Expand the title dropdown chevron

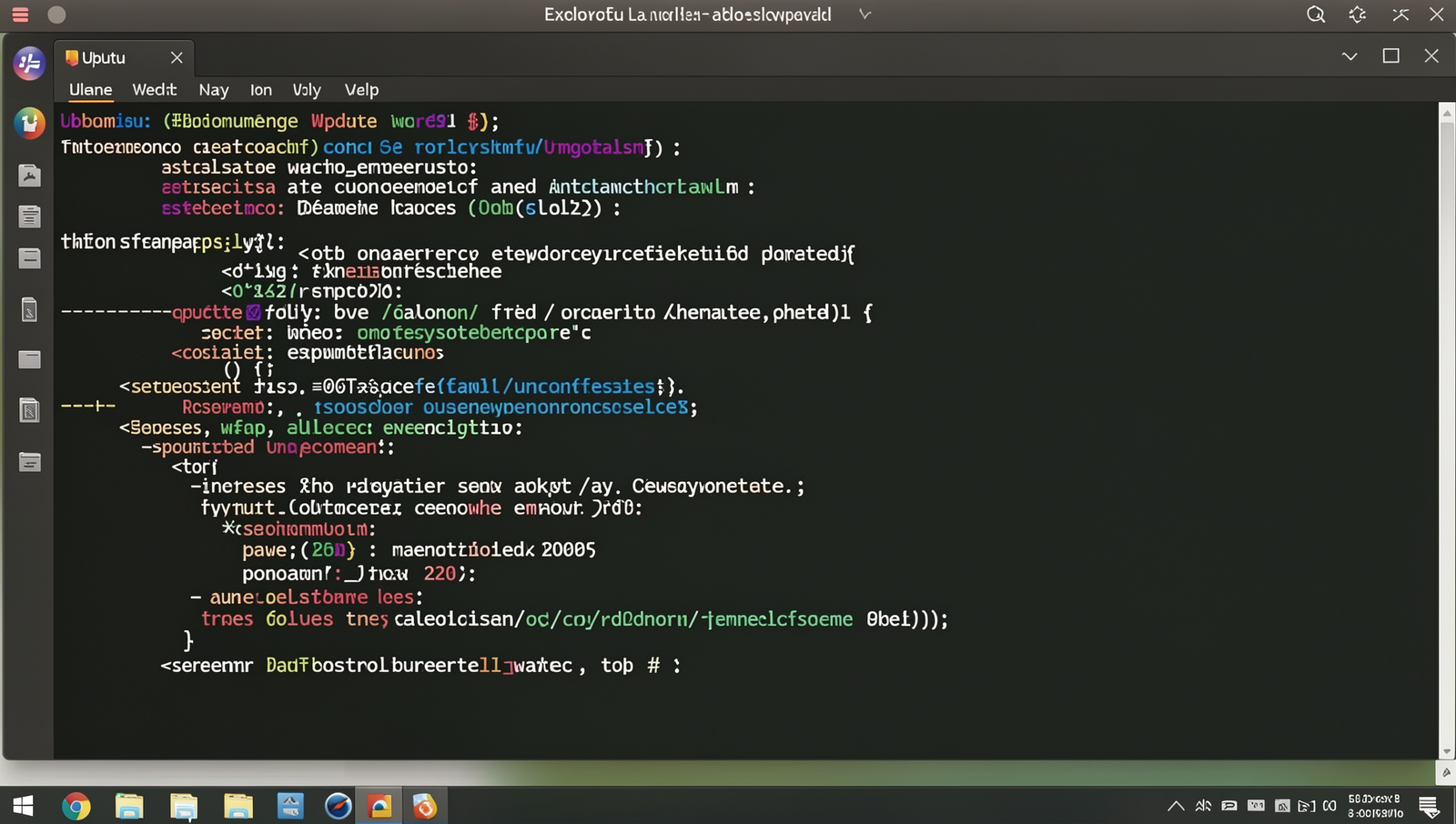click(x=864, y=15)
